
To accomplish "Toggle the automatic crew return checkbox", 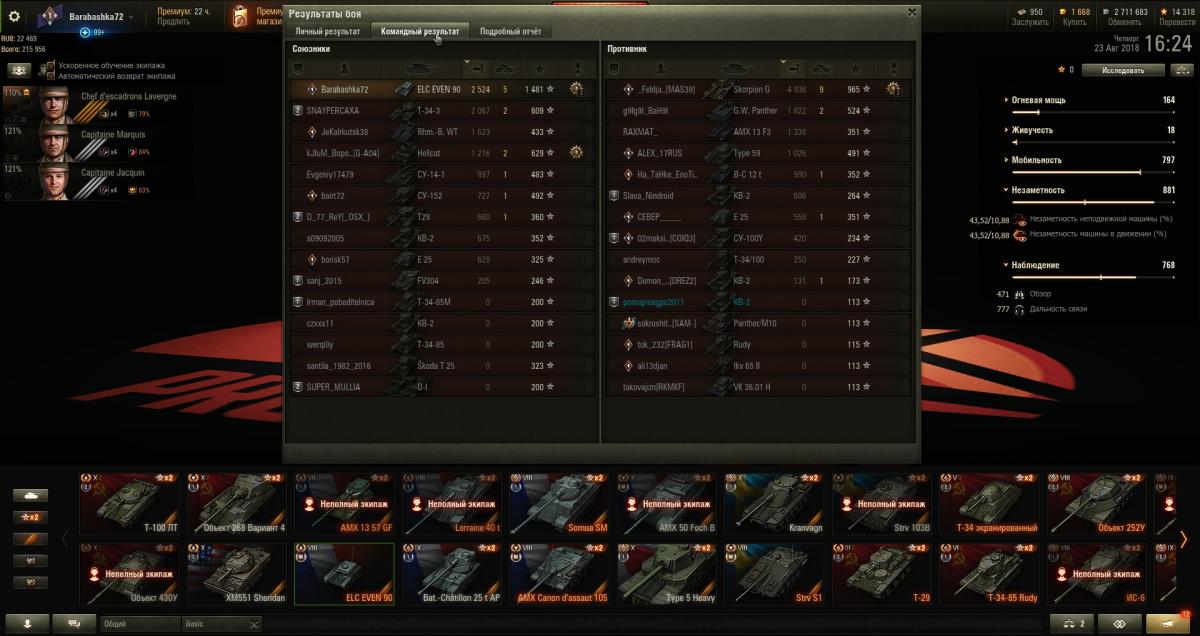I will (x=50, y=75).
